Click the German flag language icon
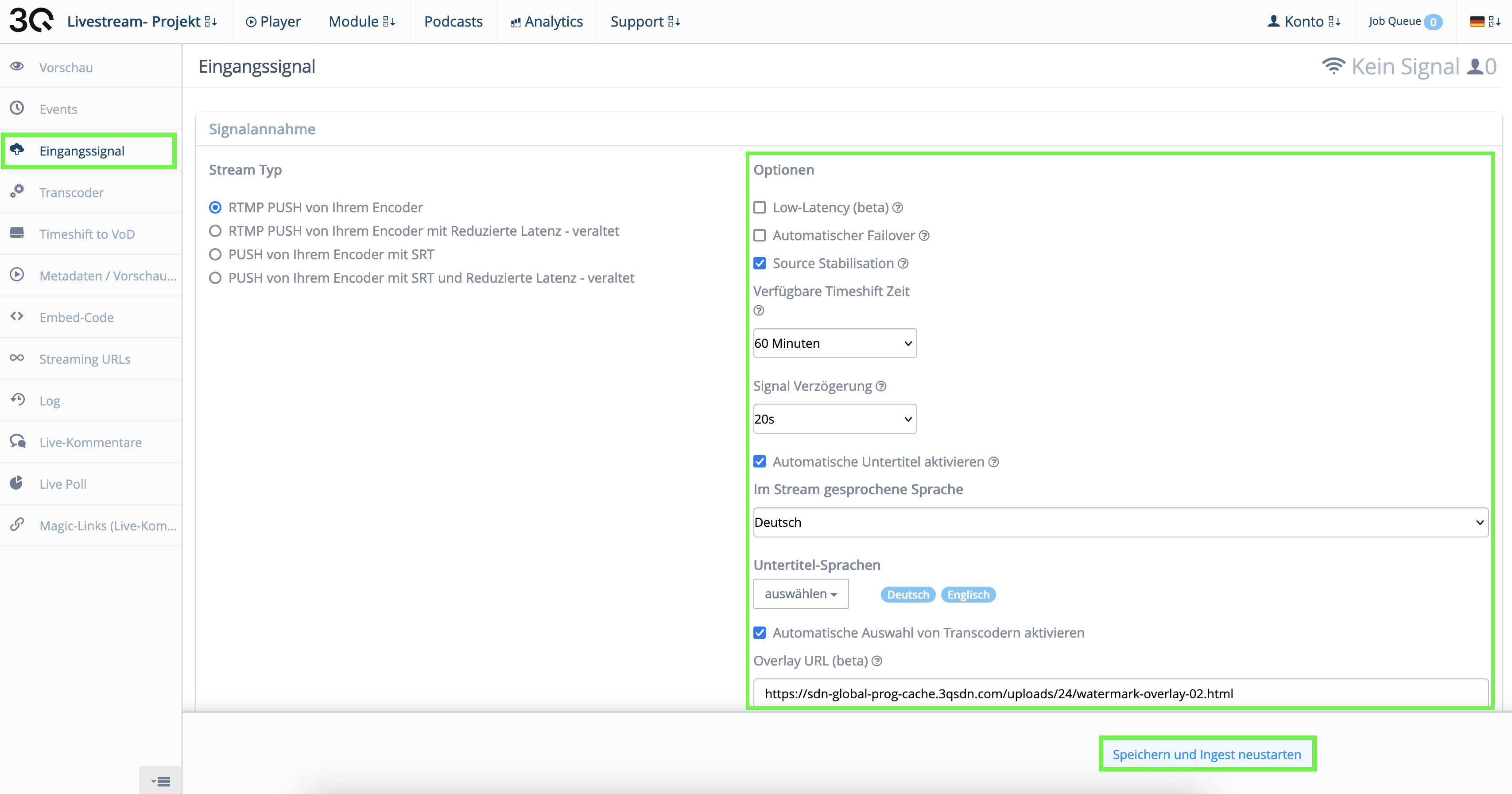This screenshot has width=1512, height=794. 1477,22
